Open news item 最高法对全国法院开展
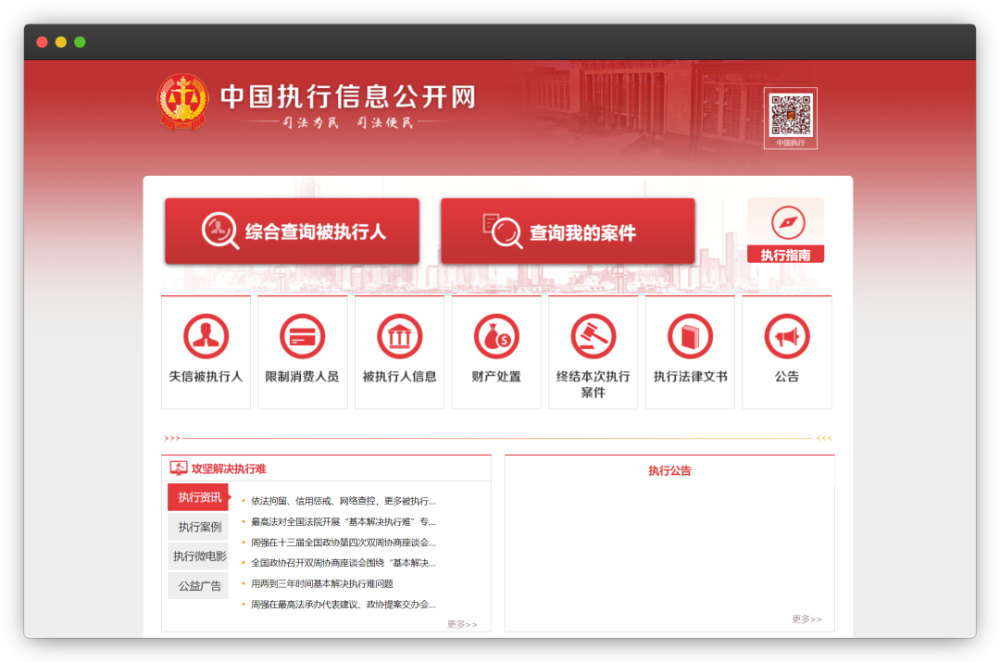 click(x=343, y=522)
